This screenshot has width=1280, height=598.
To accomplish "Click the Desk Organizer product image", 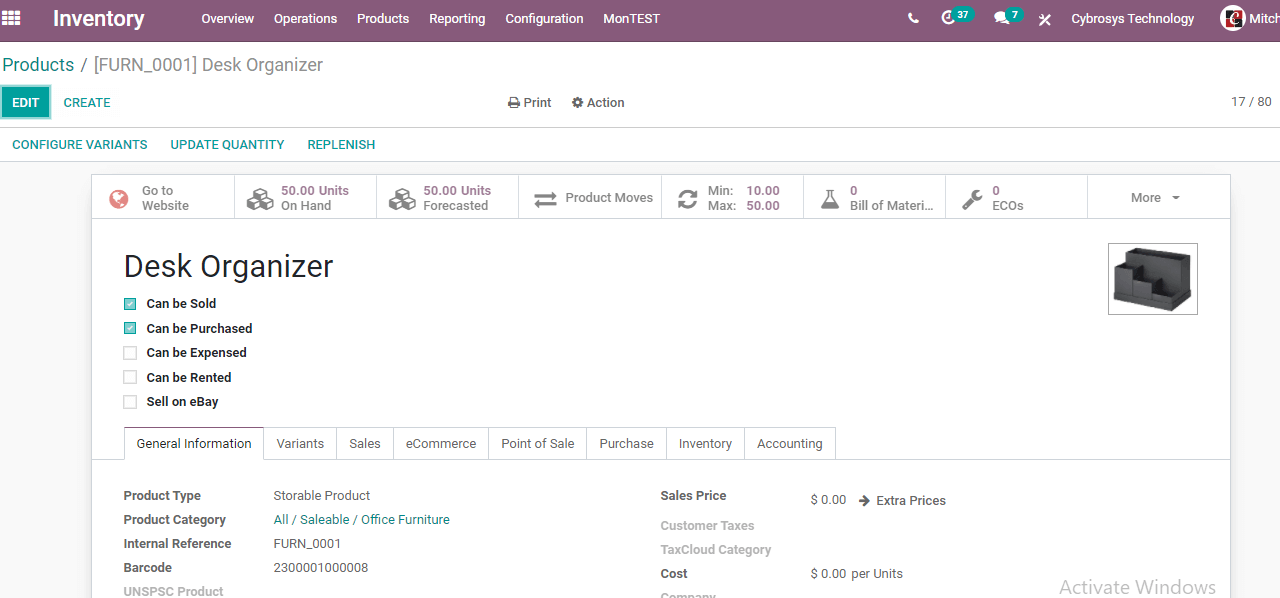I will point(1153,279).
